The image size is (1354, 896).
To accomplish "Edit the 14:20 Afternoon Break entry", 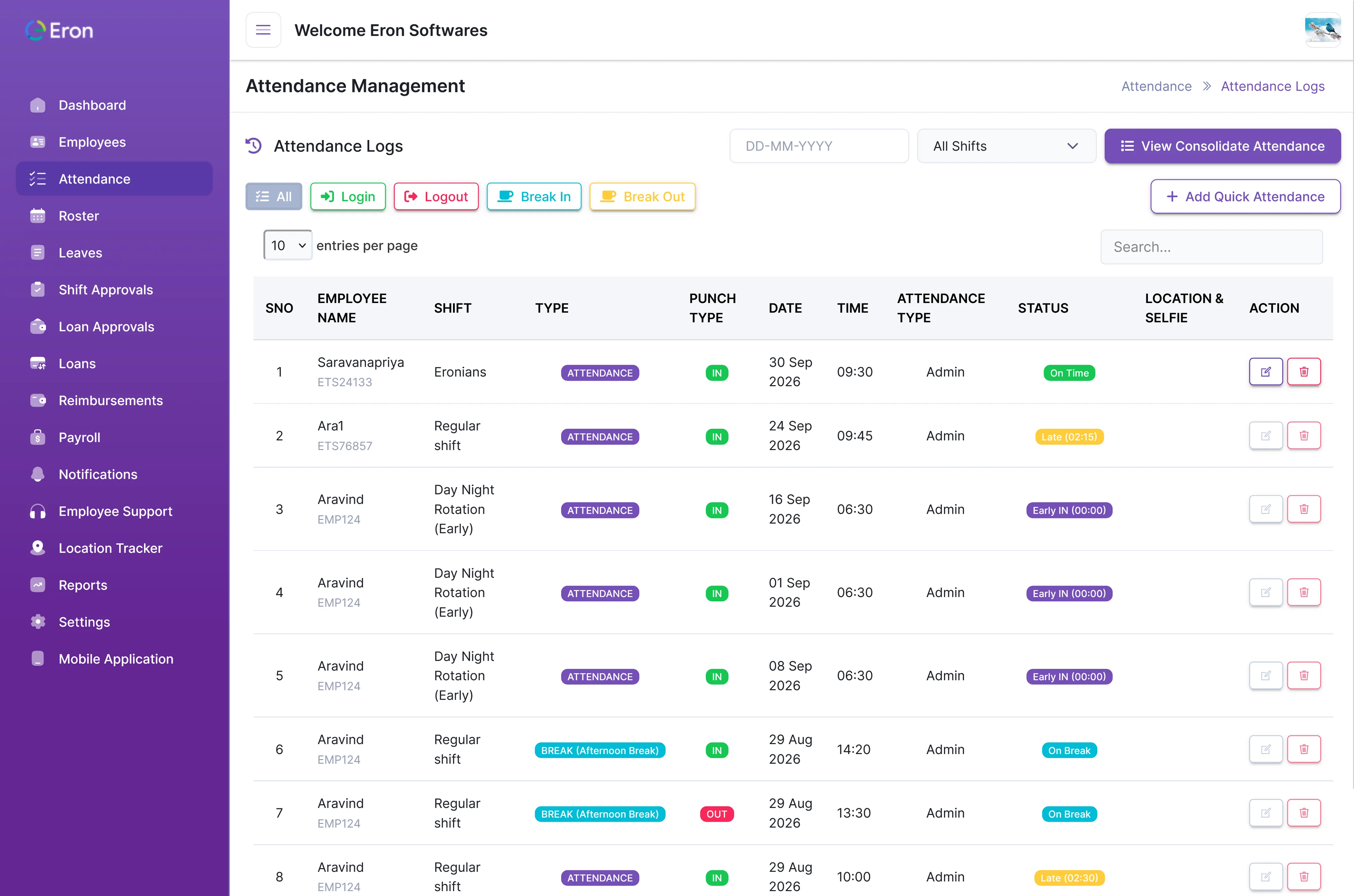I will (1265, 749).
